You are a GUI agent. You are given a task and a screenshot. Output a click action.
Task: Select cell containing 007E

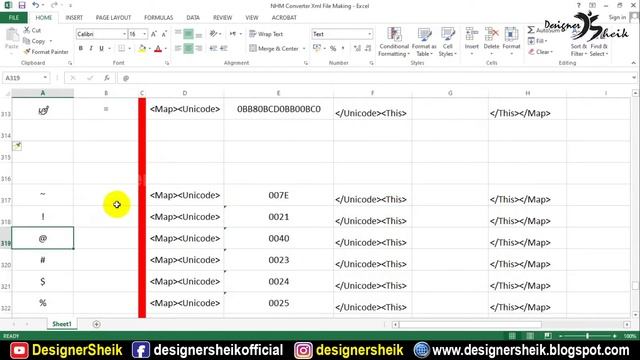pyautogui.click(x=278, y=195)
